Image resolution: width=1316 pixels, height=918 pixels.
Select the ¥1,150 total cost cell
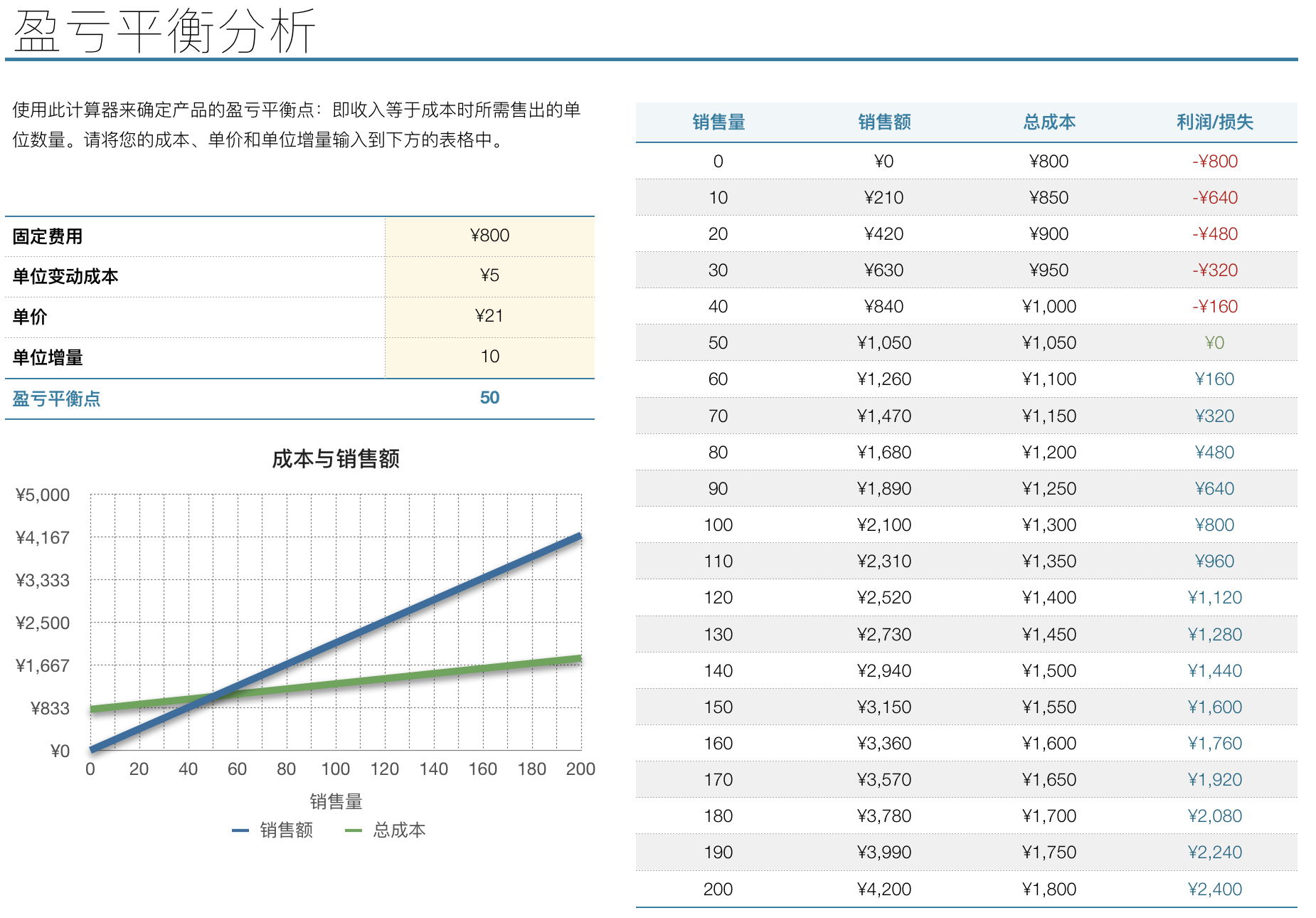point(1049,416)
